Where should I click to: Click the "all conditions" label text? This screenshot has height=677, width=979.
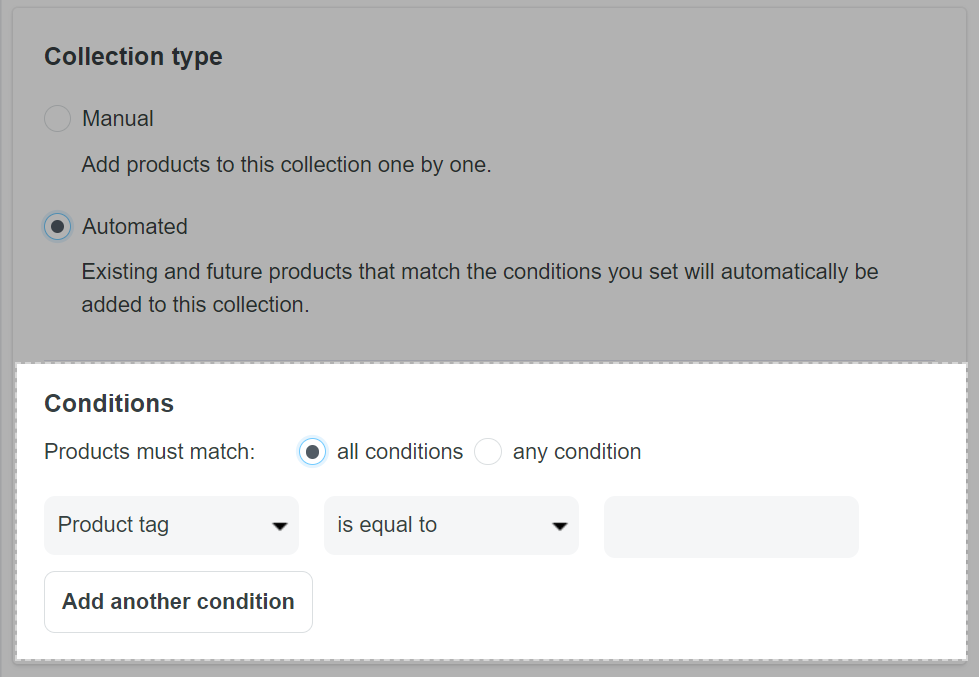(400, 452)
